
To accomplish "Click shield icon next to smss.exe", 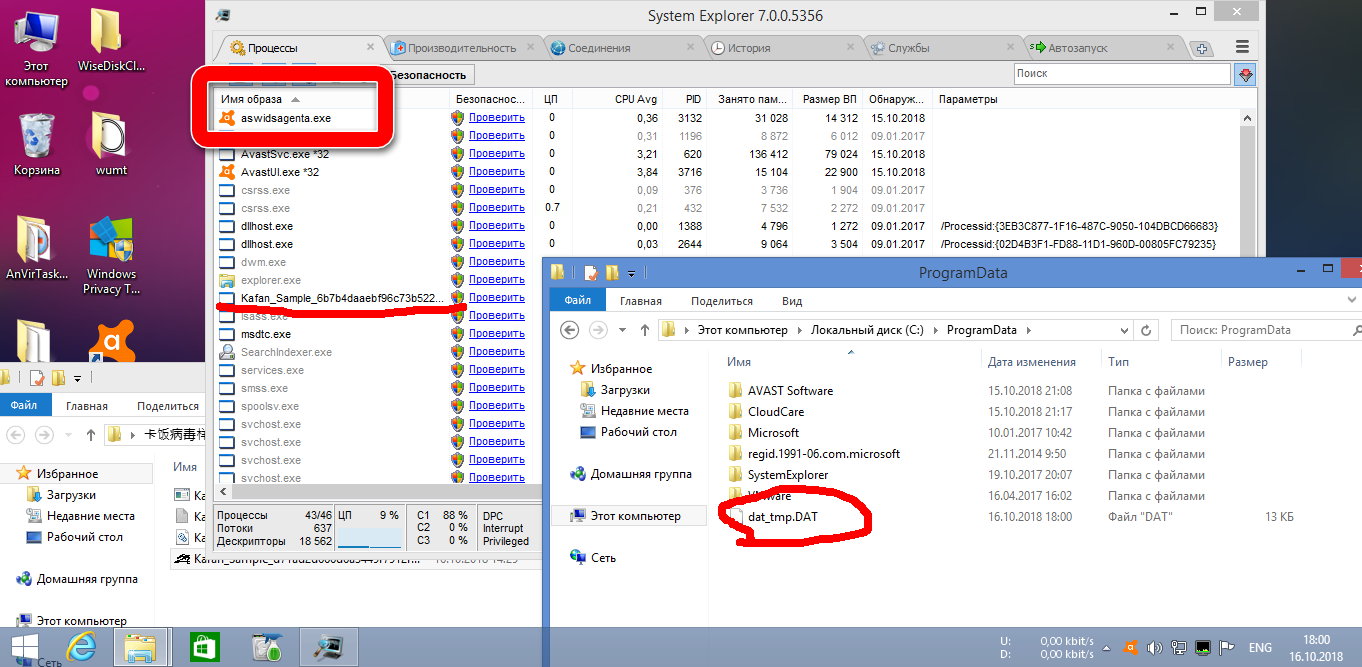I will pos(458,388).
